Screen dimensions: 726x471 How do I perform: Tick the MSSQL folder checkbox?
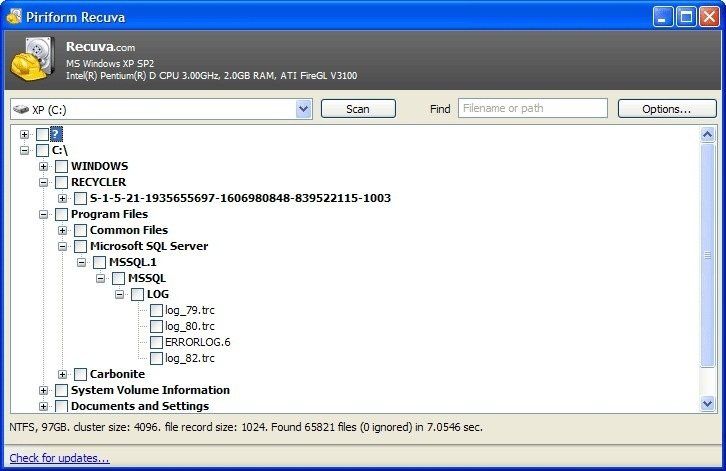coord(119,278)
